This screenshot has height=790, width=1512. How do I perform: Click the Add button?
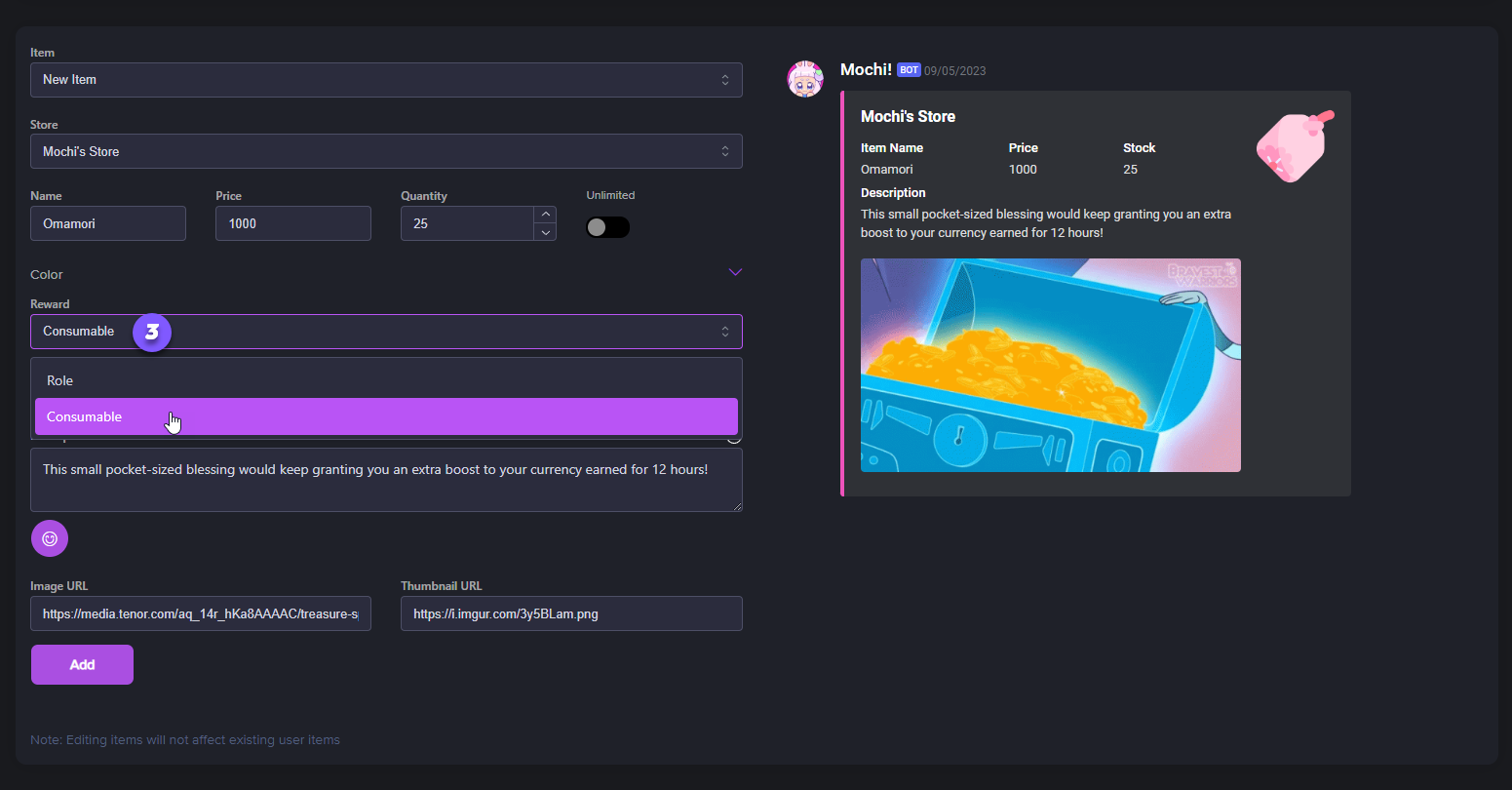coord(82,665)
